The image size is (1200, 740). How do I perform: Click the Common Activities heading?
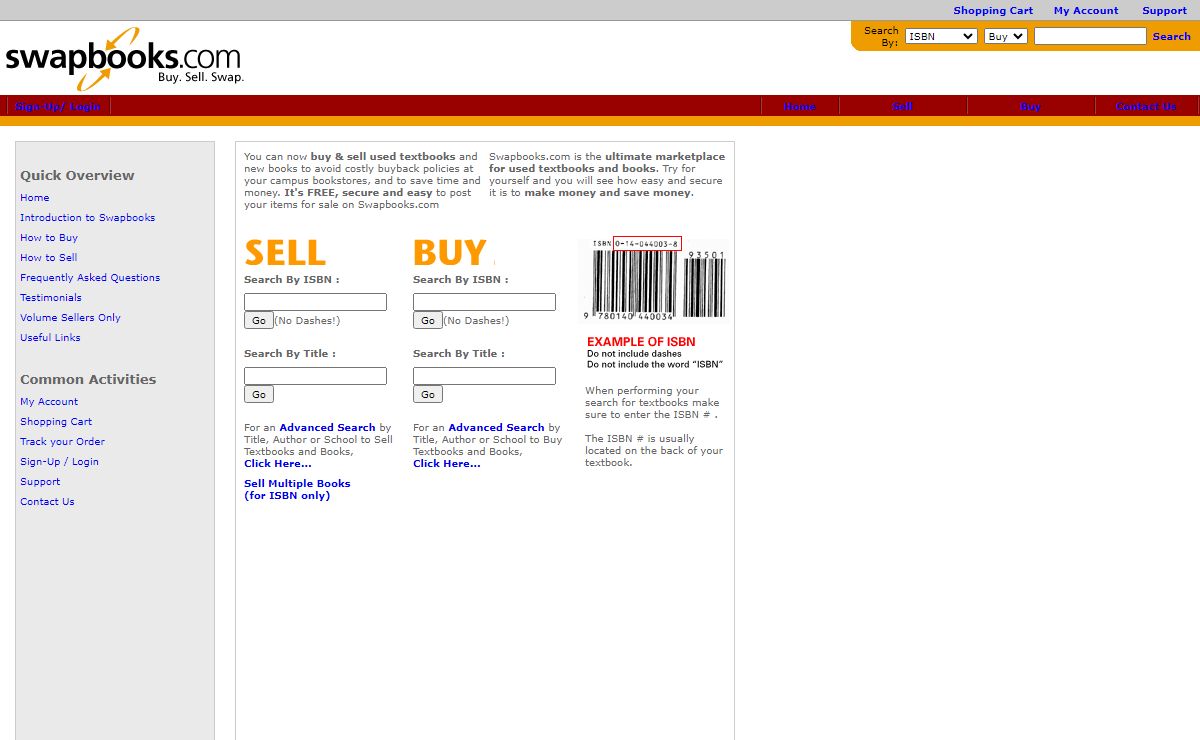point(88,379)
